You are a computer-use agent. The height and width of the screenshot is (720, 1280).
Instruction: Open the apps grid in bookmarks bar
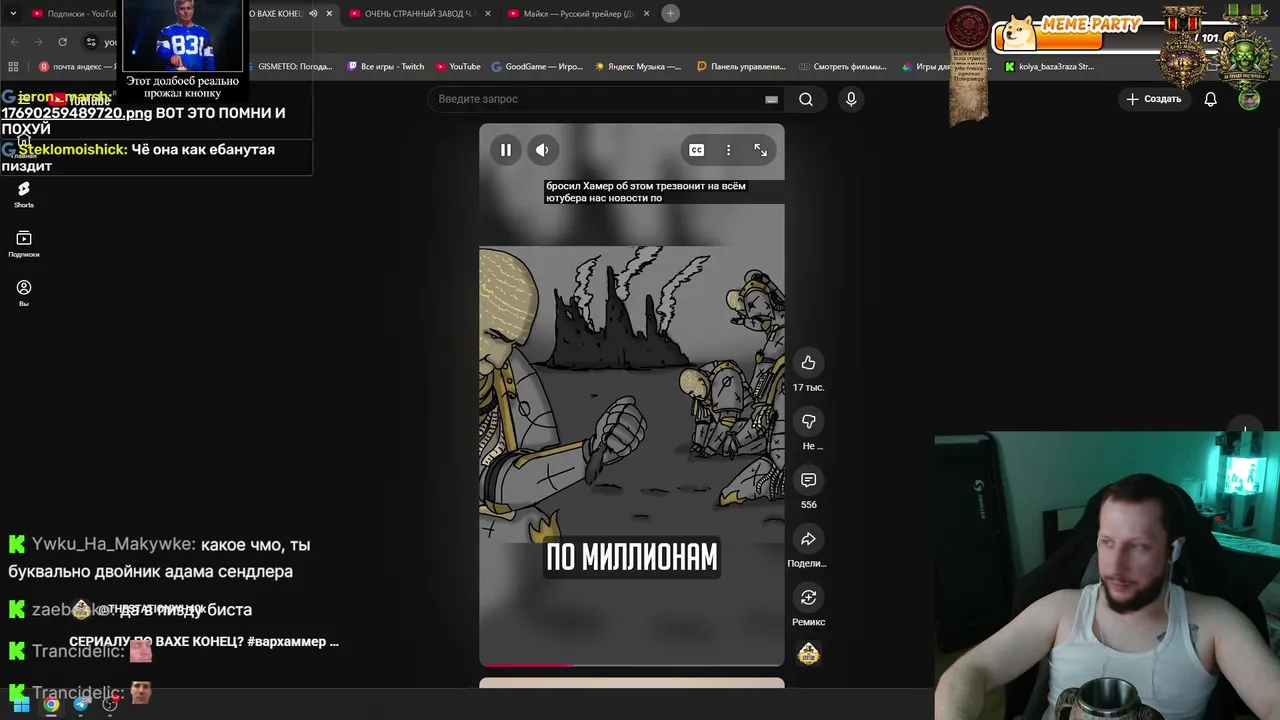pyautogui.click(x=13, y=67)
